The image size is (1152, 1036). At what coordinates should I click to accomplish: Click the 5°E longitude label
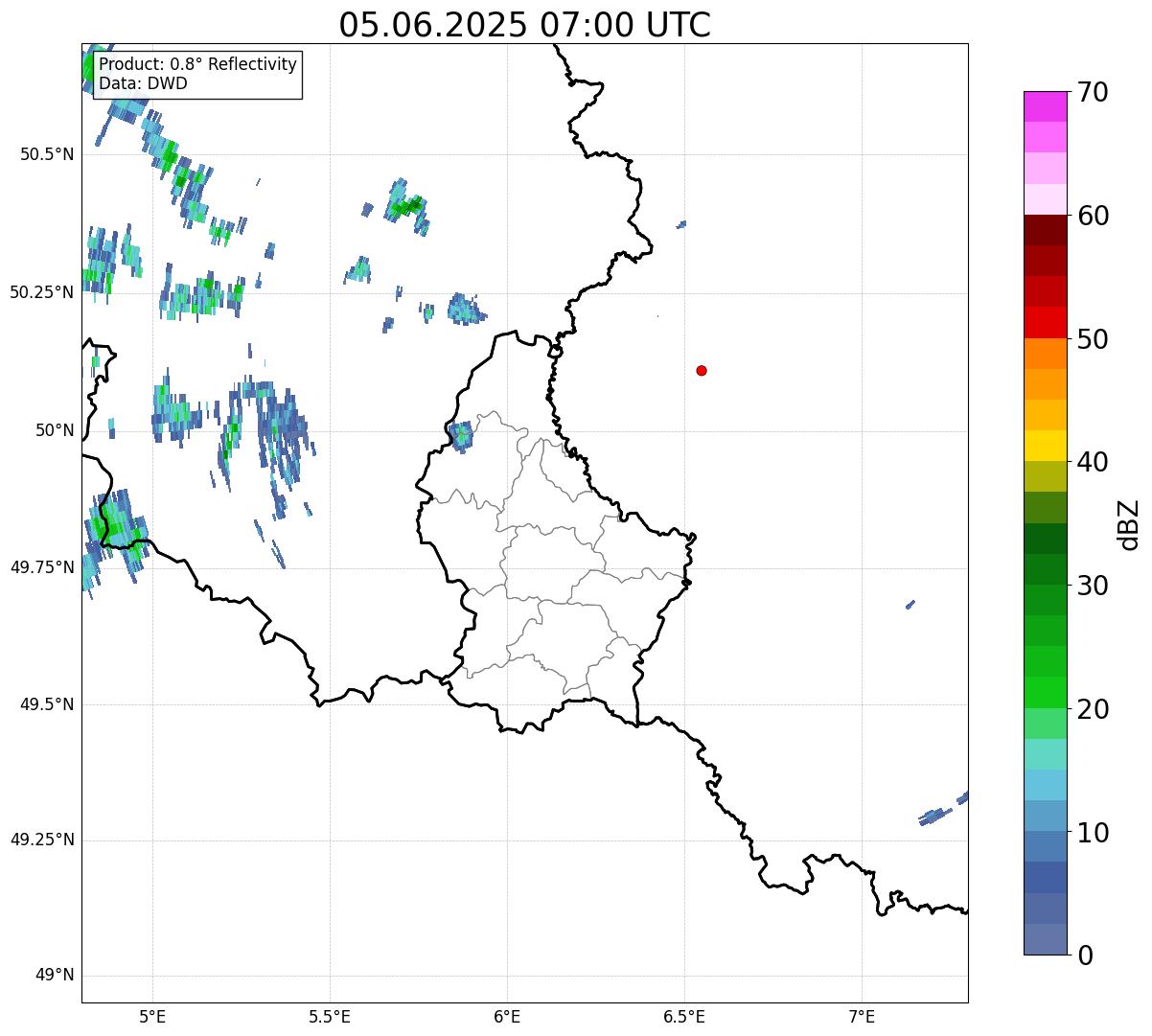(x=152, y=1017)
